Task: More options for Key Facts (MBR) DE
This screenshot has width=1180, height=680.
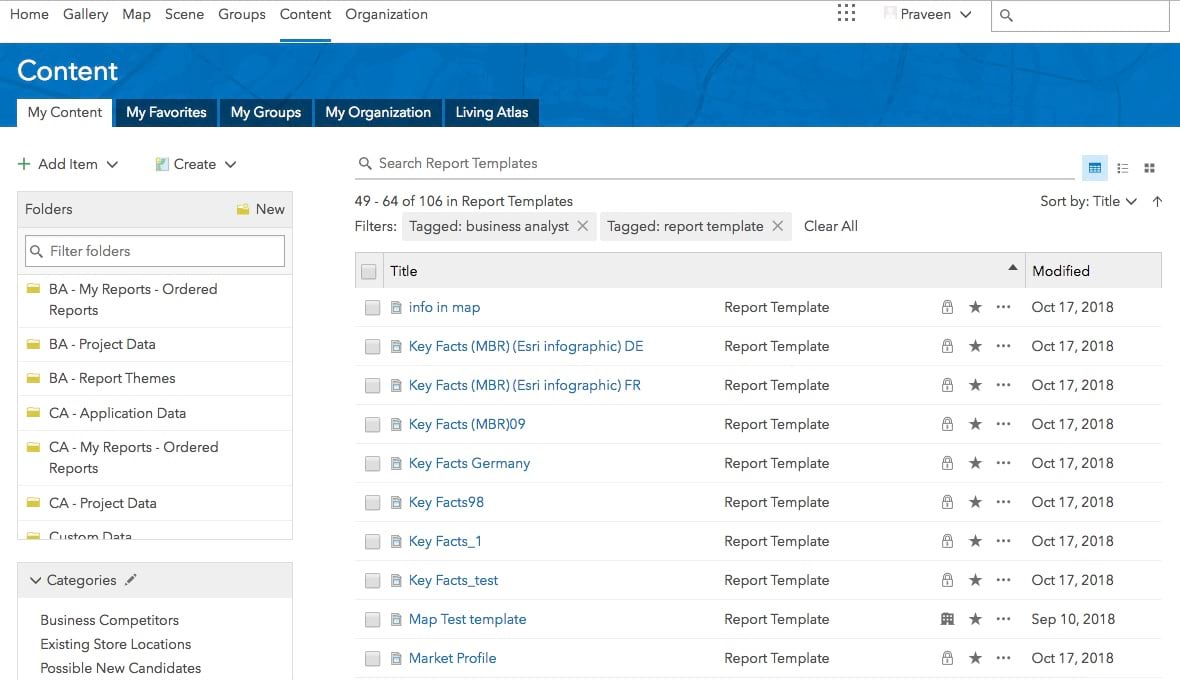Action: coord(1003,346)
